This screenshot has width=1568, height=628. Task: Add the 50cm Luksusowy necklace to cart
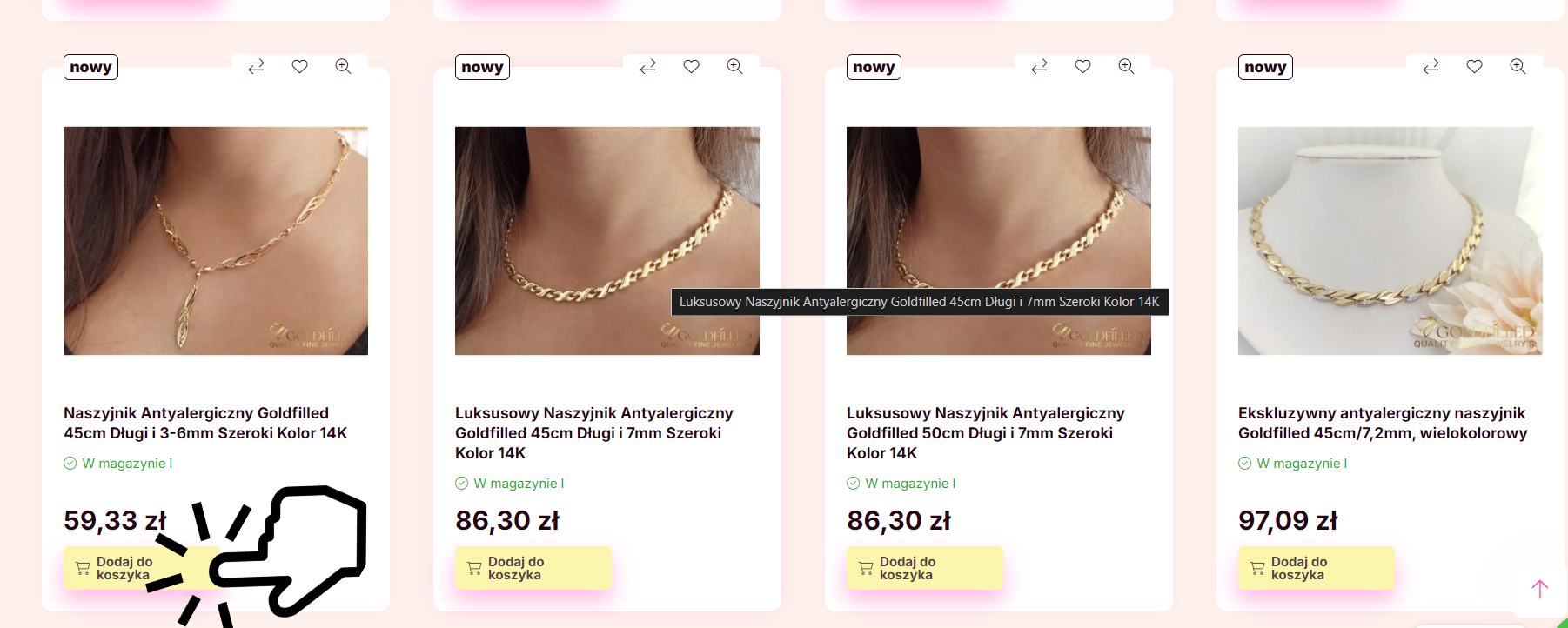click(925, 568)
